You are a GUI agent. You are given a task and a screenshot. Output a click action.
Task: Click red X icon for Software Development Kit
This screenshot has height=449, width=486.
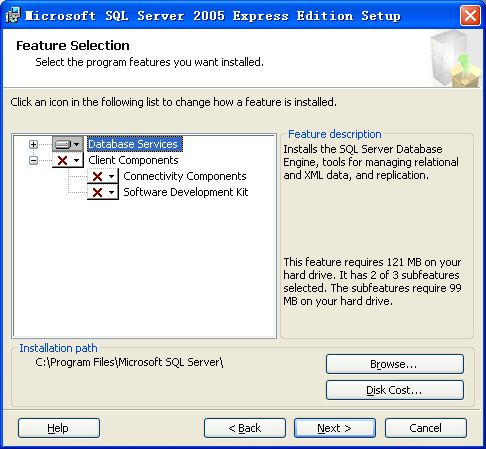click(97, 192)
